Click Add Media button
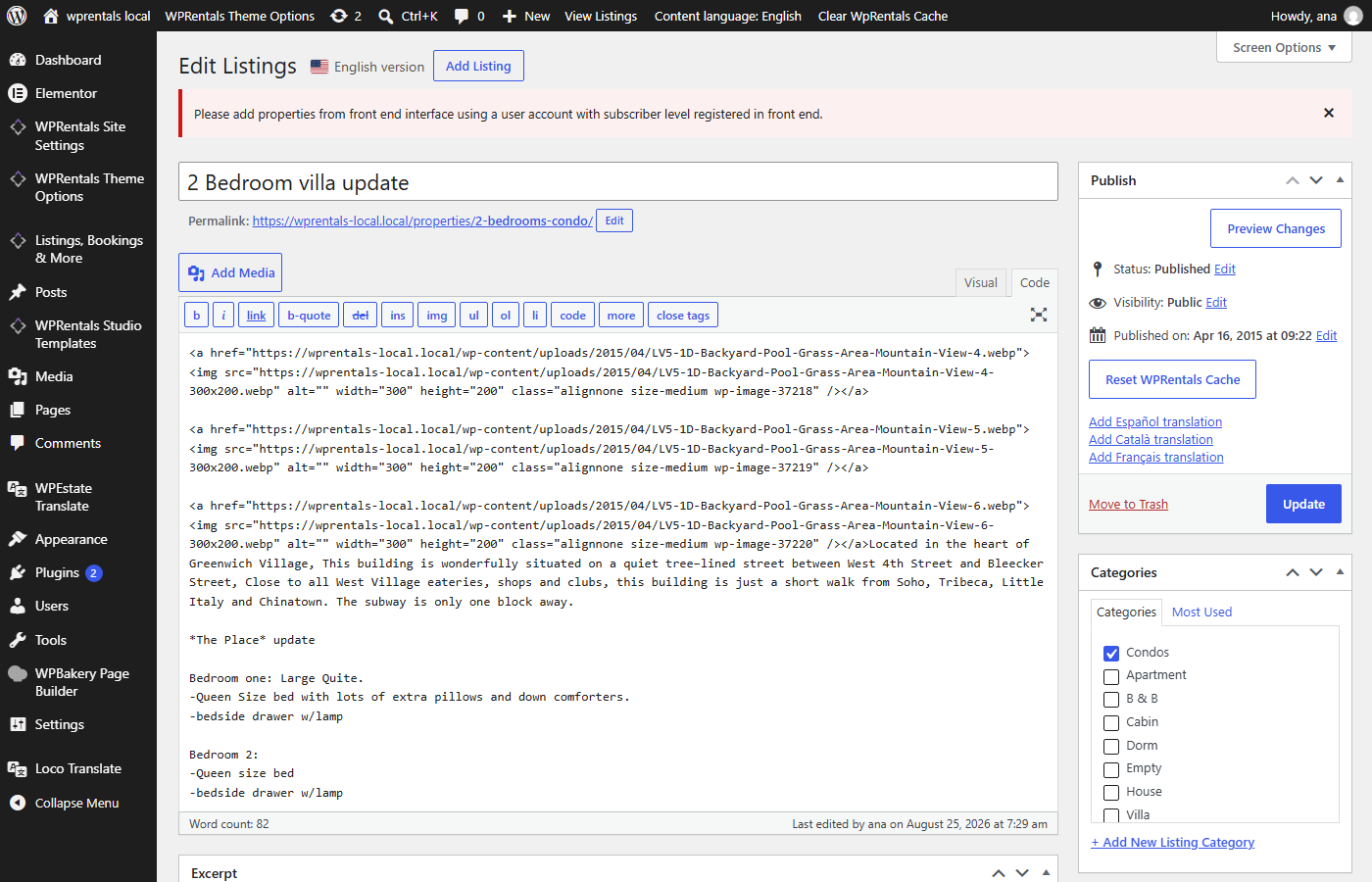The image size is (1372, 882). click(x=230, y=272)
